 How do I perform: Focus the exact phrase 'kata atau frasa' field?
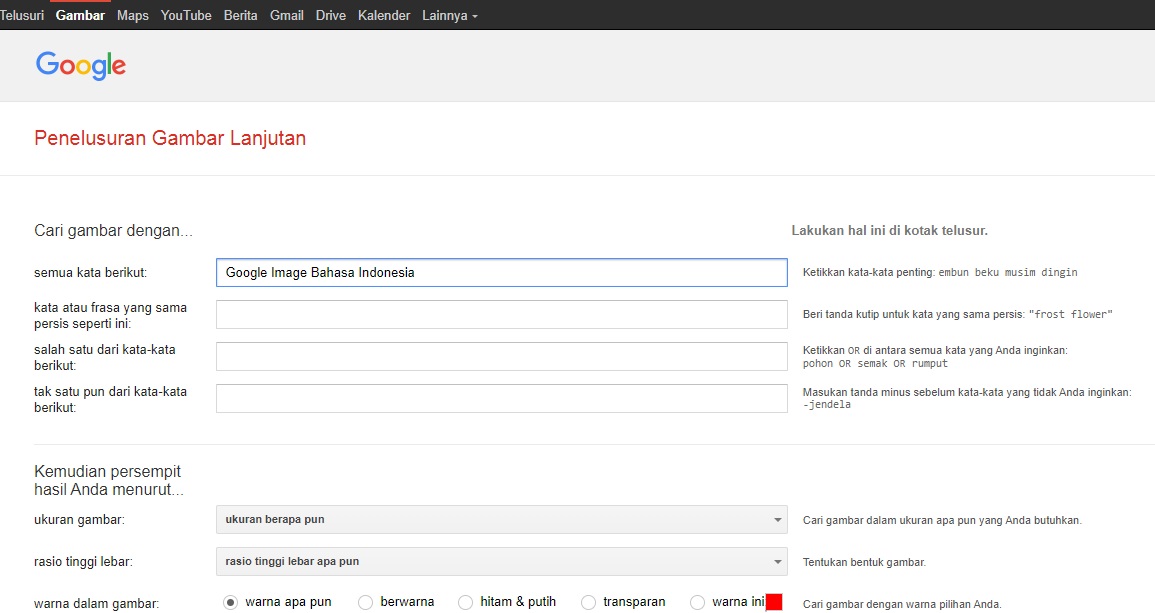tap(502, 315)
